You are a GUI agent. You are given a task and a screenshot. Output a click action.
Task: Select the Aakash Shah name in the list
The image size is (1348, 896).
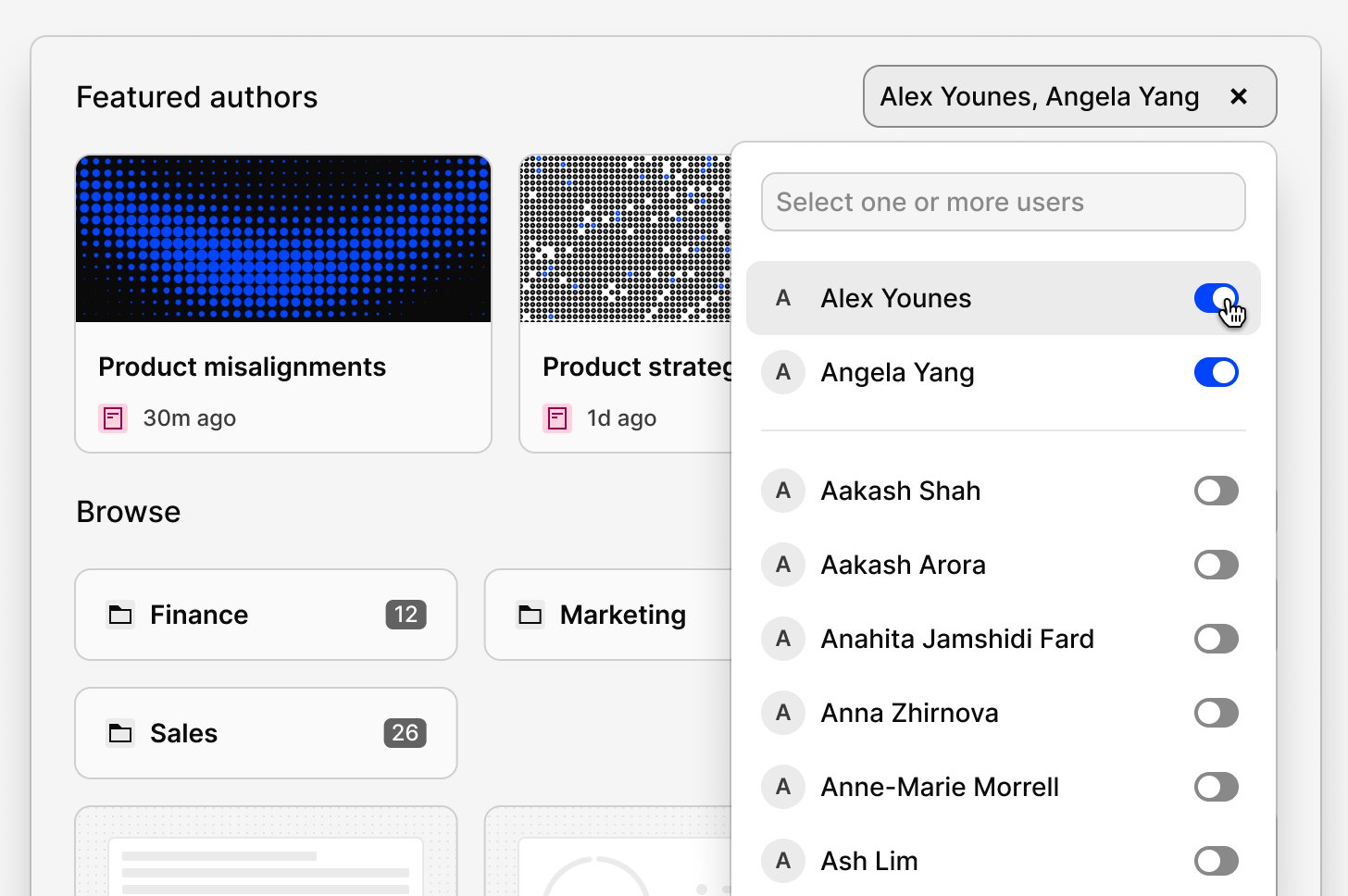pyautogui.click(x=900, y=491)
